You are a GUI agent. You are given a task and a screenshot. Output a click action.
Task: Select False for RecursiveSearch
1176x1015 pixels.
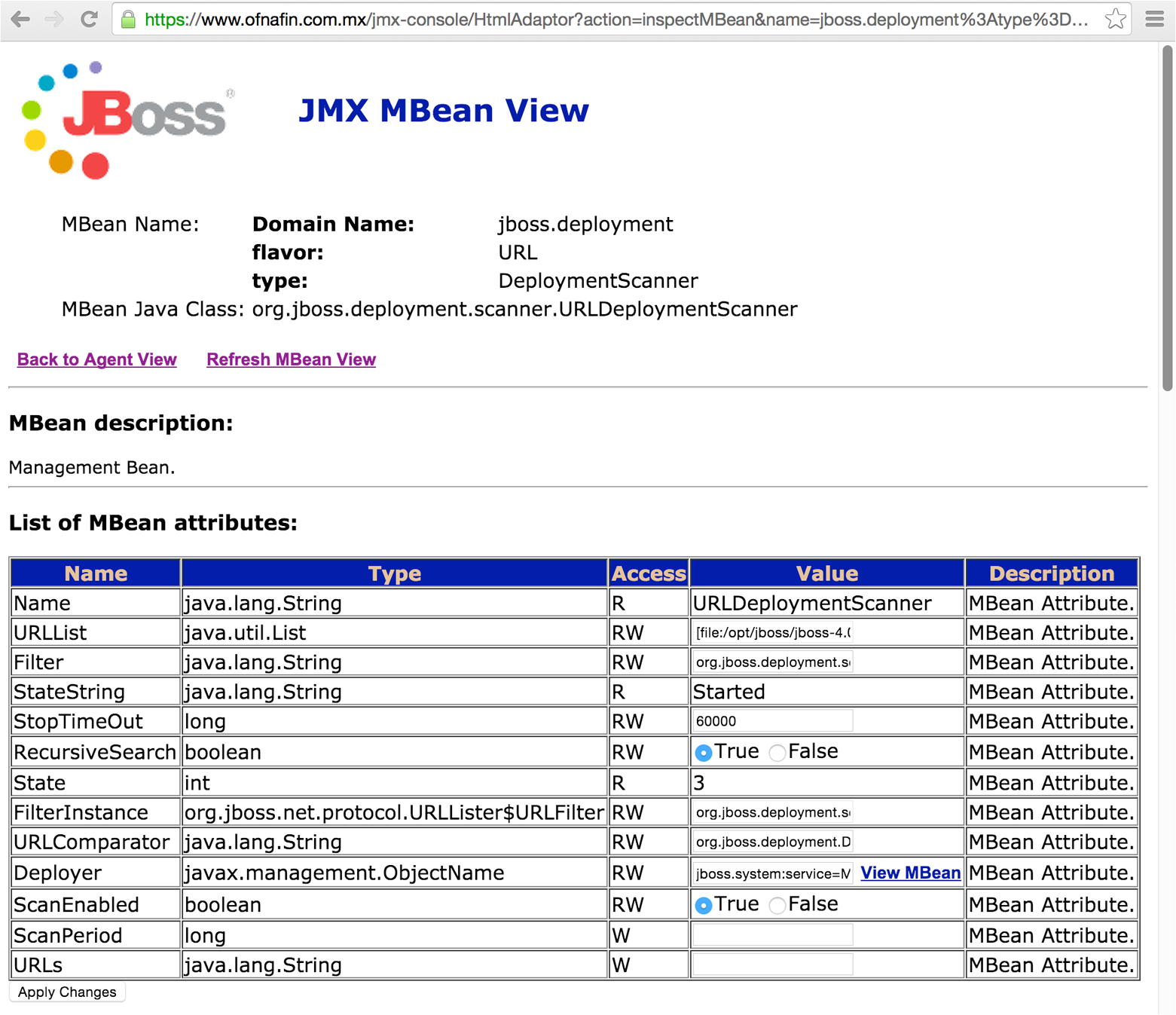777,751
